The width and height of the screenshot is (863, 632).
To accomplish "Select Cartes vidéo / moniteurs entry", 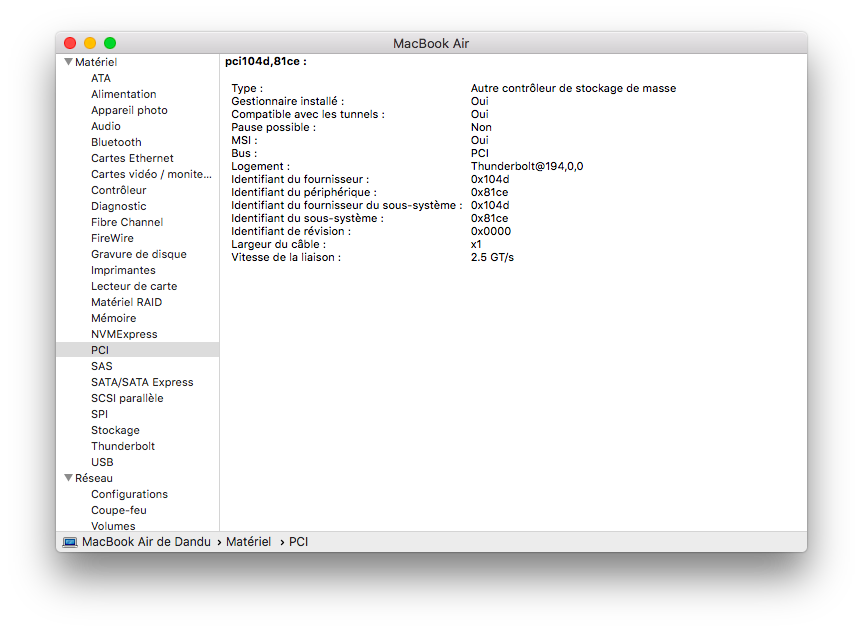I will point(151,174).
